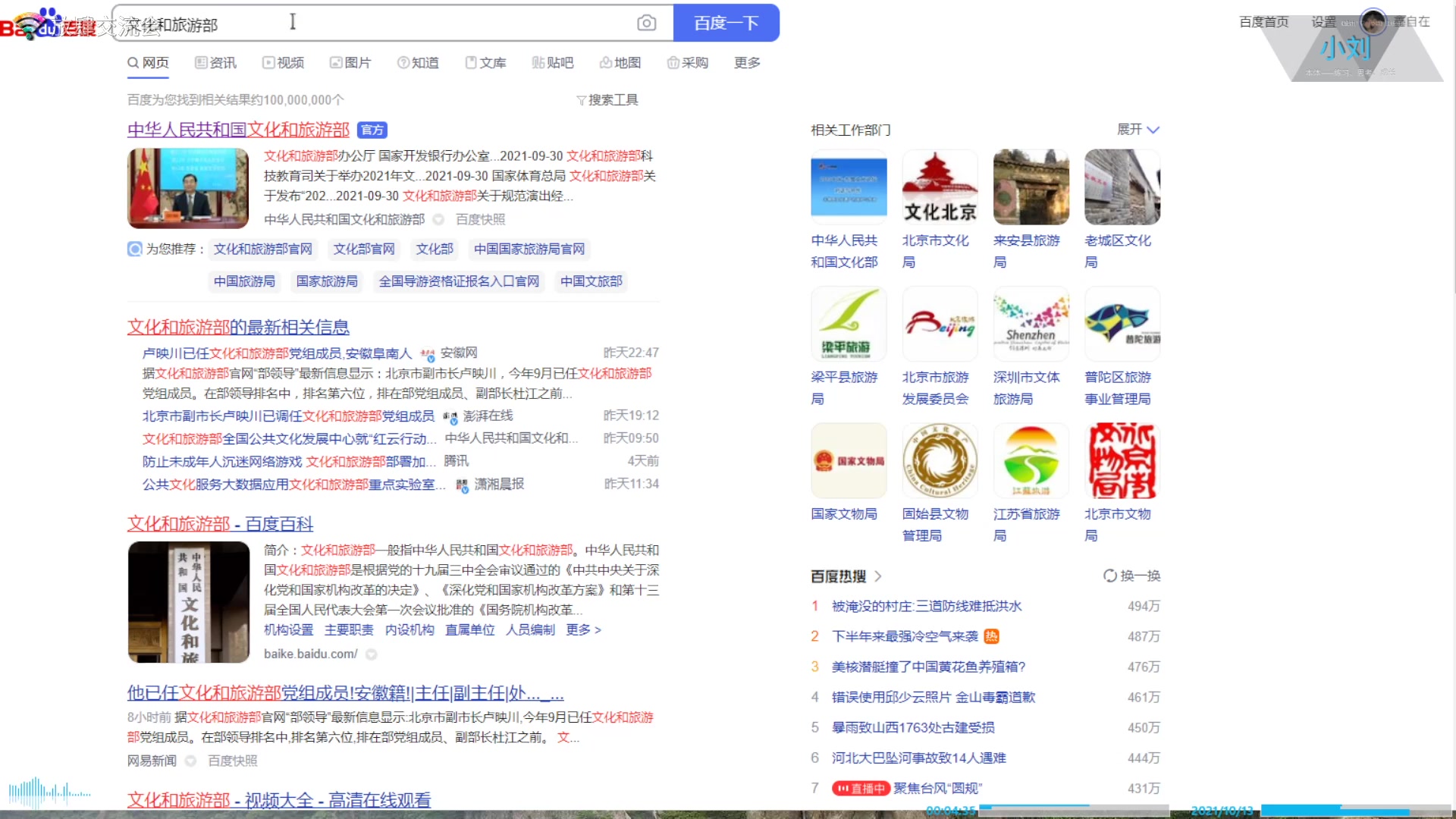The width and height of the screenshot is (1456, 819).
Task: Select recommended search 文化和旅游部官网
Action: coord(263,249)
